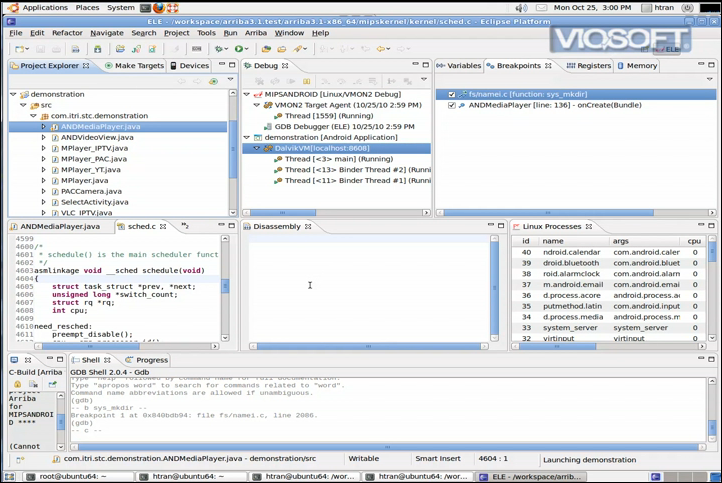The image size is (722, 483).
Task: Click the Suspend icon in the Debug view
Action: (306, 81)
